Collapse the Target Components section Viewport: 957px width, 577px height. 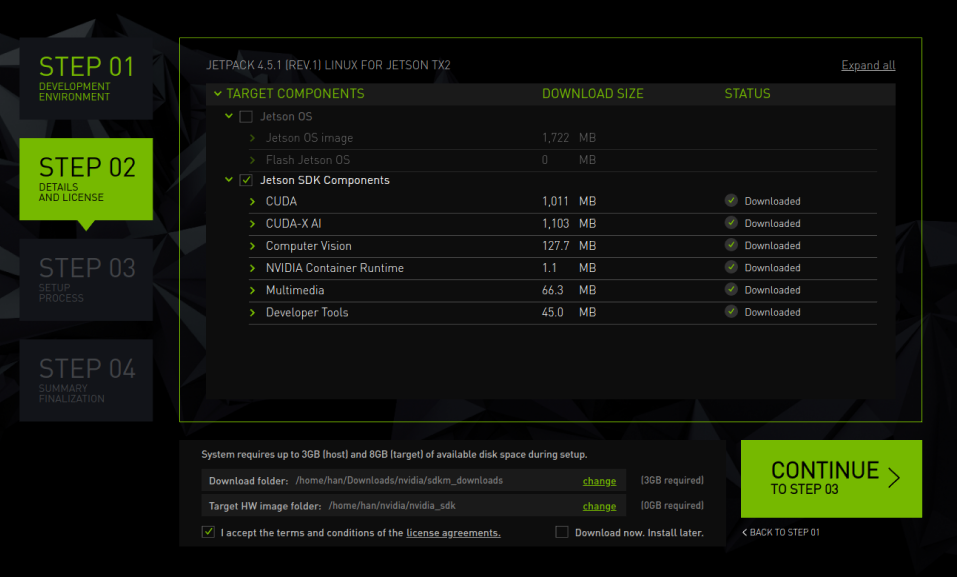click(217, 93)
